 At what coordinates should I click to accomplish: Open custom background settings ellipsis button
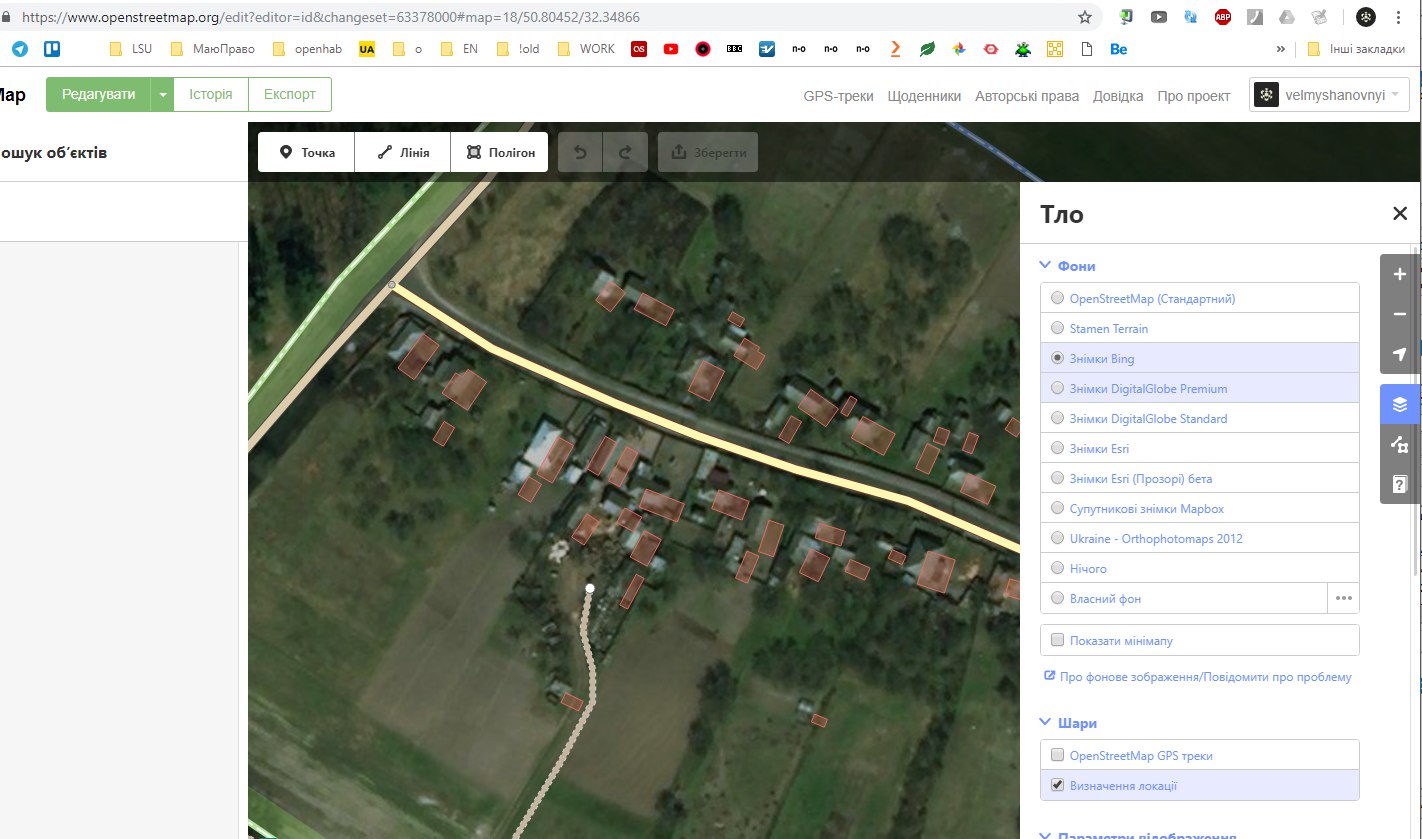(1343, 598)
